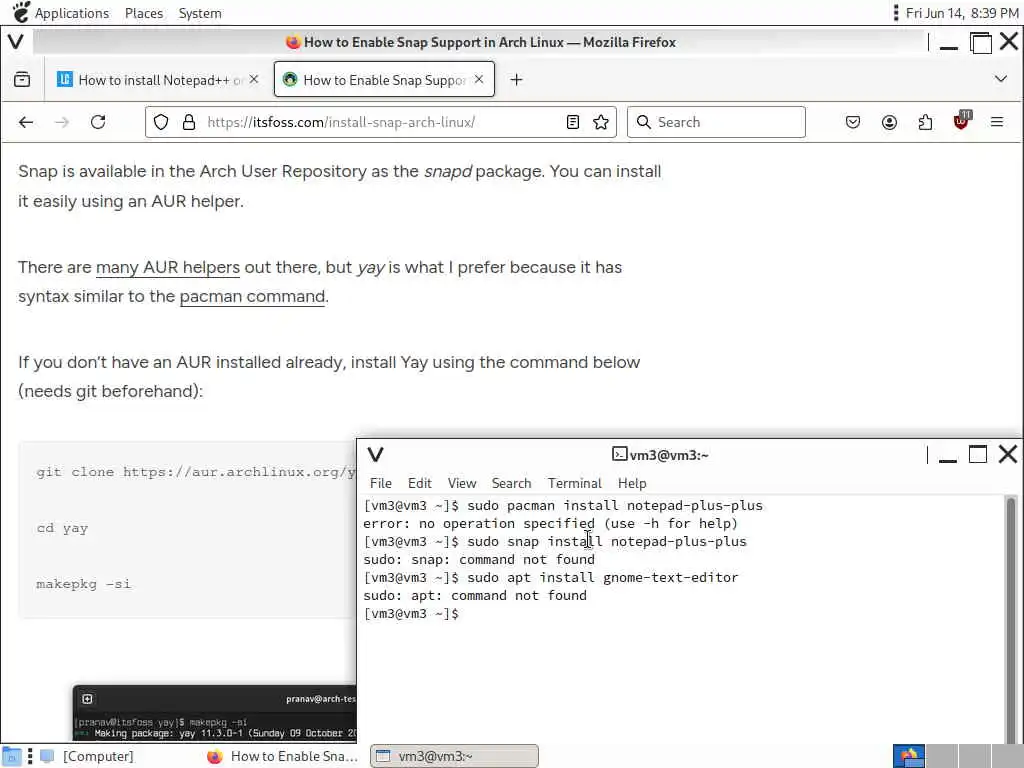Click the uBlock Origin shield icon

(961, 121)
